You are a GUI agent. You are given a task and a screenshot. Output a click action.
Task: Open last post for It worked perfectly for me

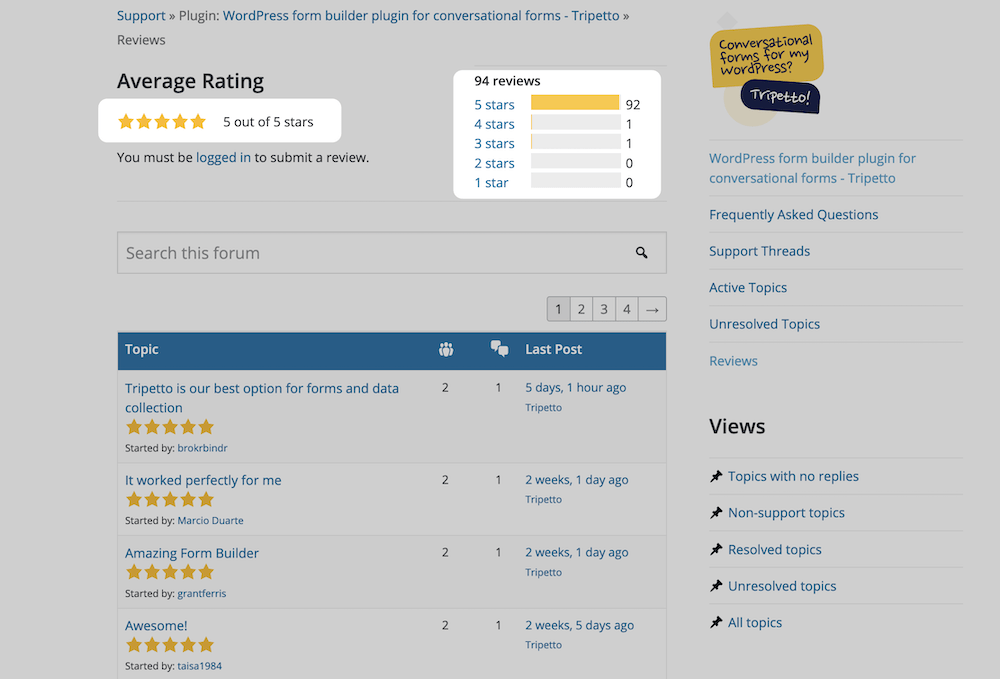(x=577, y=479)
